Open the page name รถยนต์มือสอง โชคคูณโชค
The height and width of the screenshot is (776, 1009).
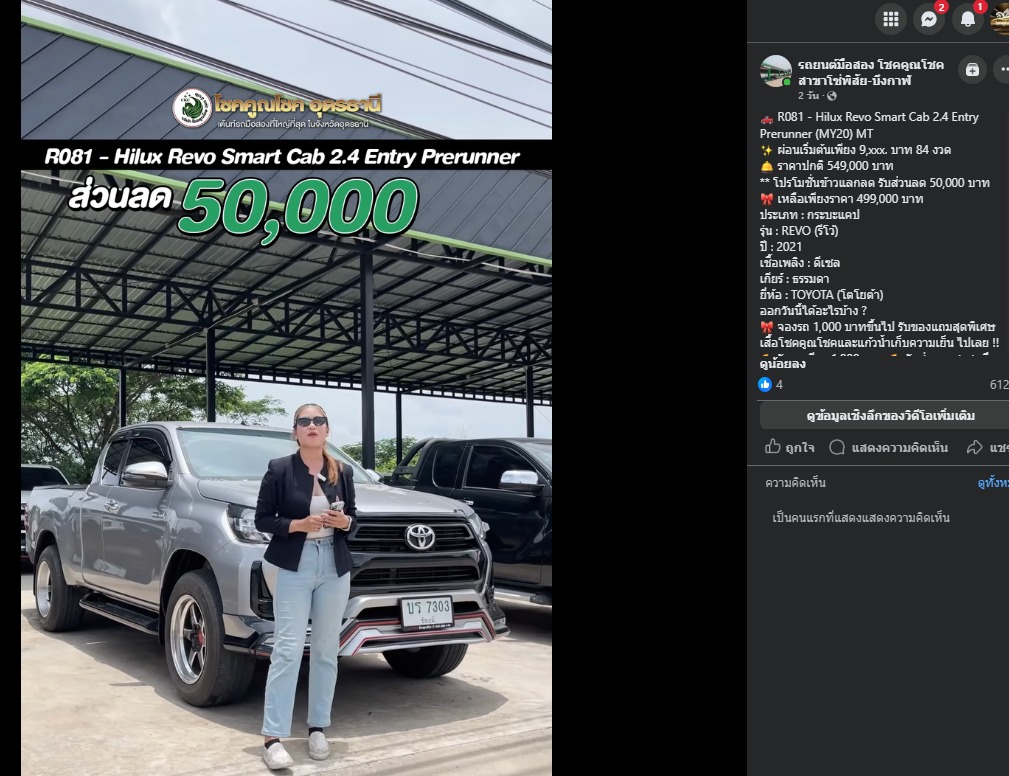click(x=871, y=65)
